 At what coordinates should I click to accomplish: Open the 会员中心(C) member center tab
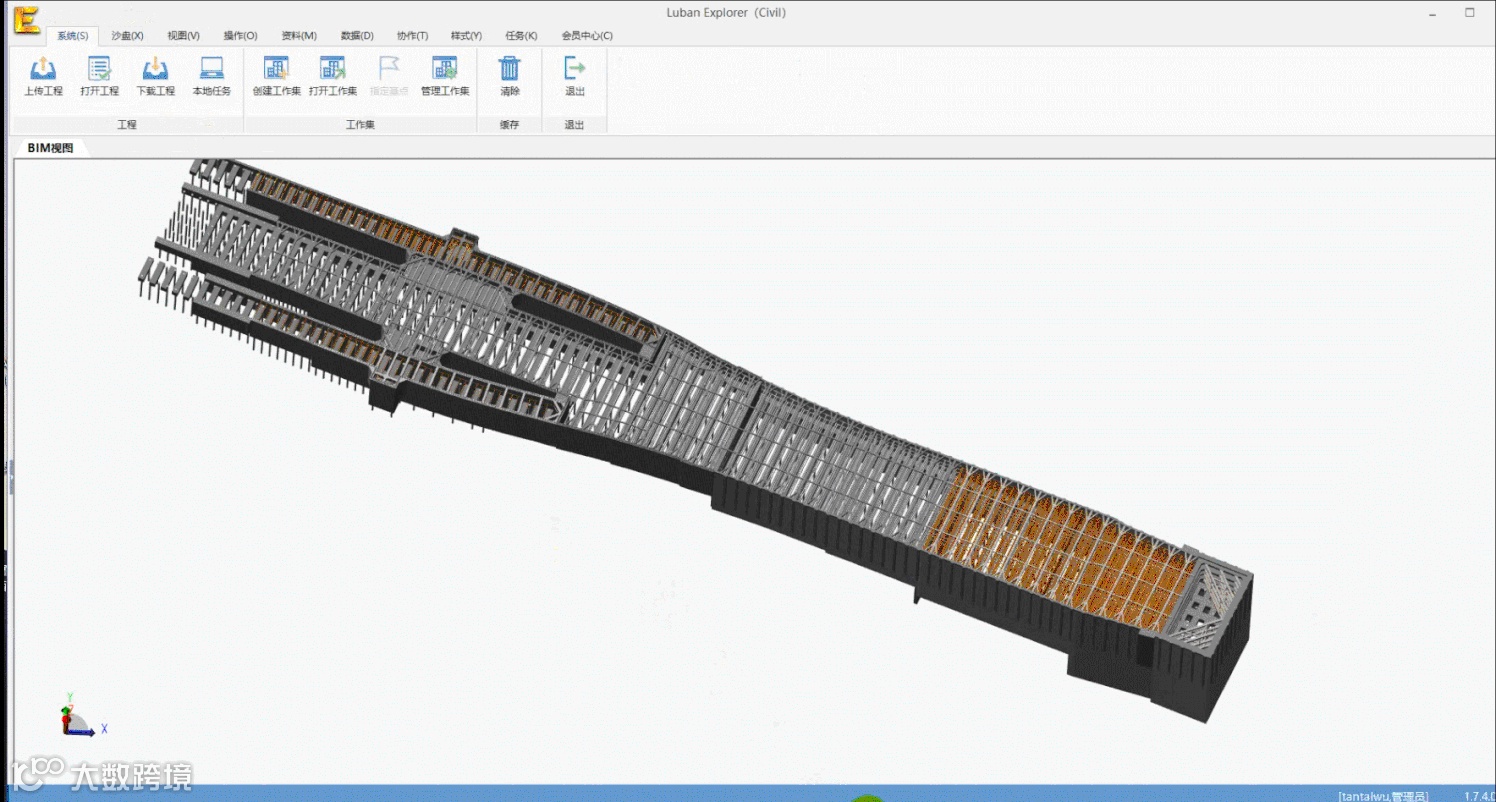[587, 36]
